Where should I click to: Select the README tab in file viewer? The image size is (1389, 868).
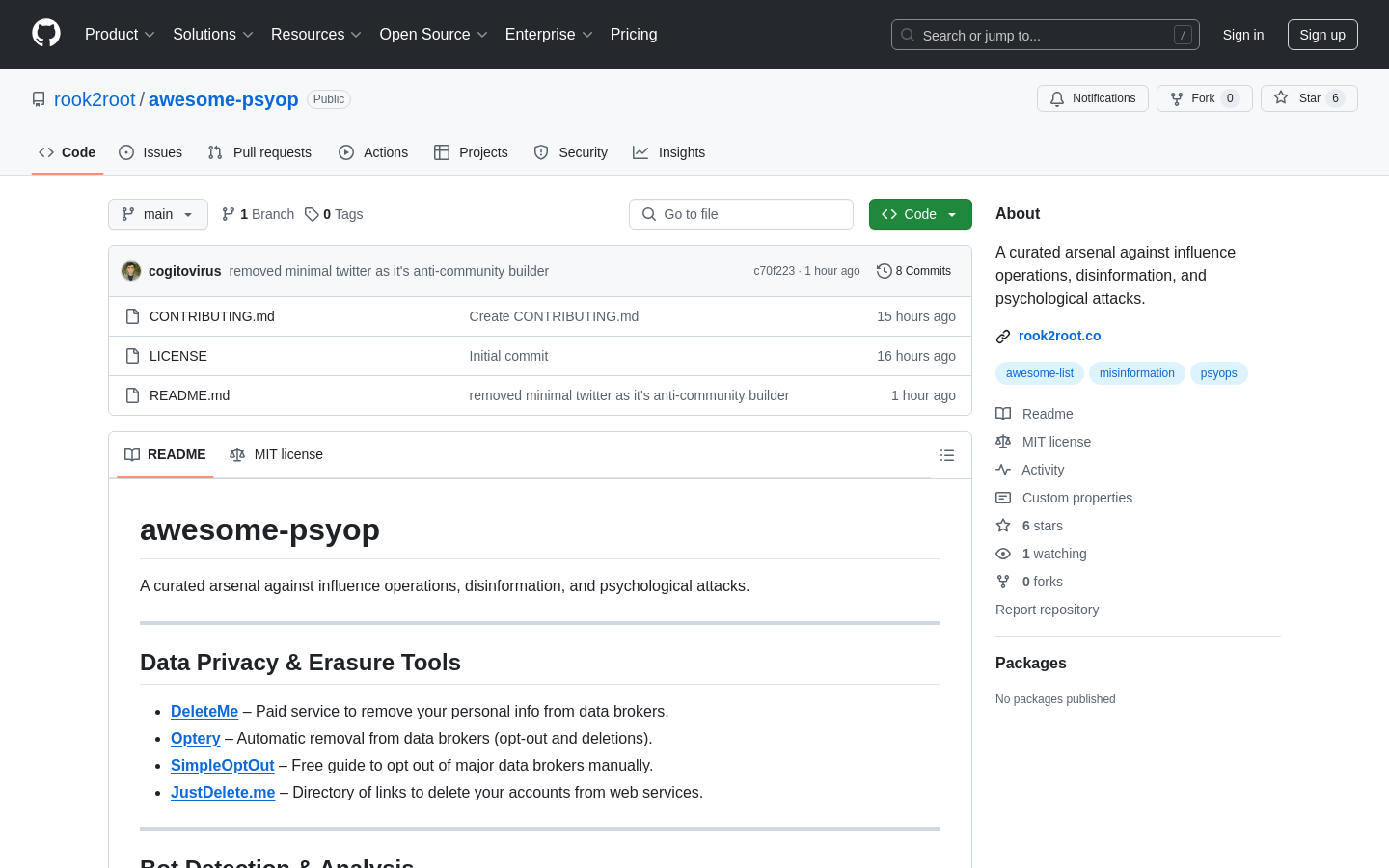tap(166, 454)
